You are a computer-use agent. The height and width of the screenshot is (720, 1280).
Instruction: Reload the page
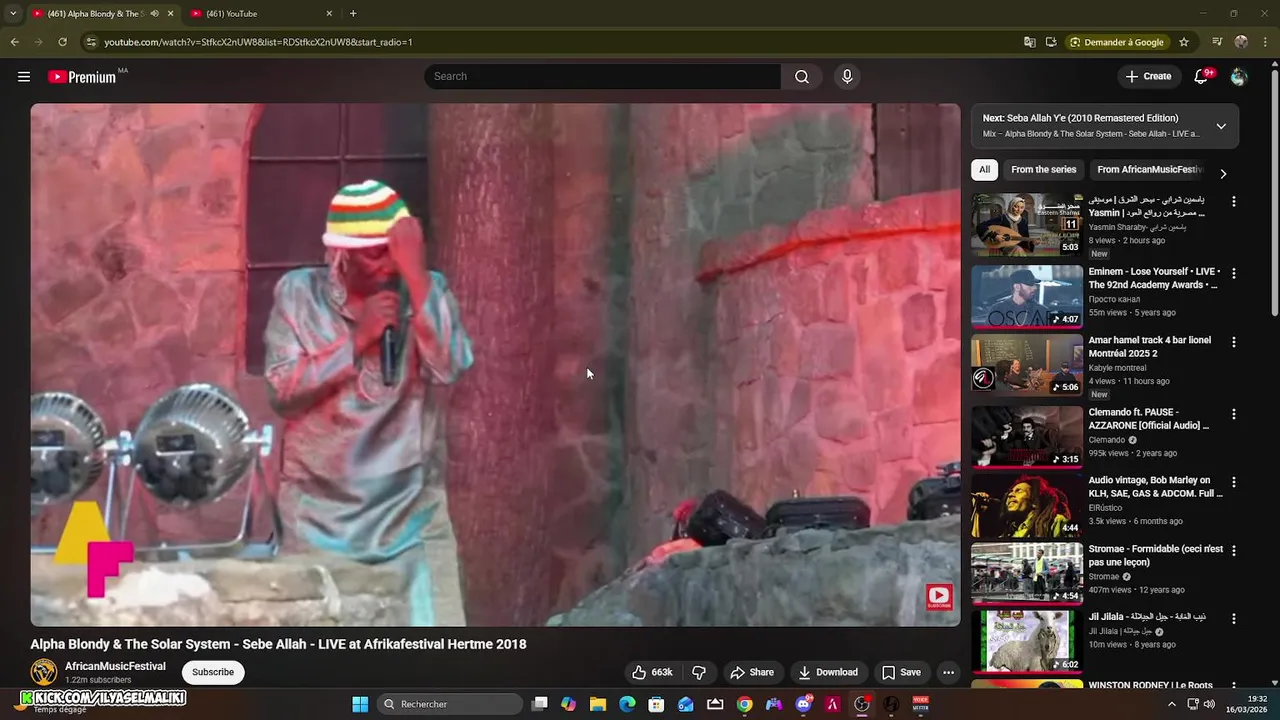62,42
